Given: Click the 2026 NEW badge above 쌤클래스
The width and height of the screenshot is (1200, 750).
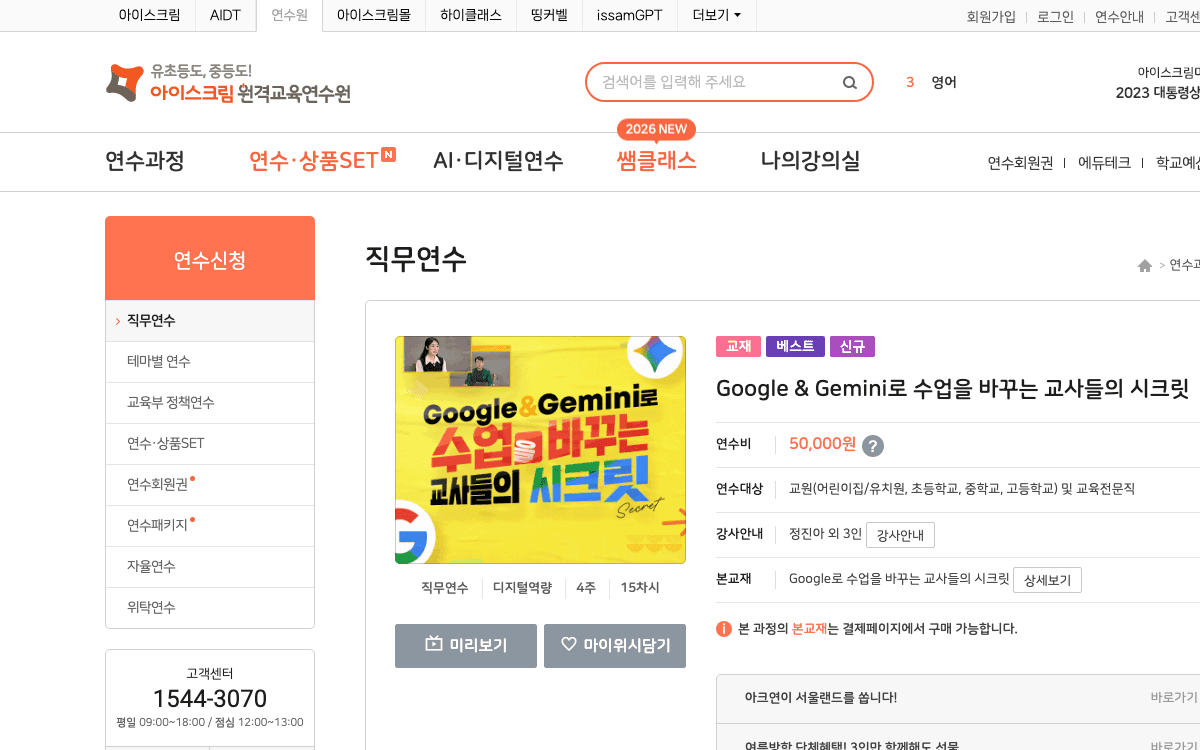Looking at the screenshot, I should pyautogui.click(x=656, y=129).
